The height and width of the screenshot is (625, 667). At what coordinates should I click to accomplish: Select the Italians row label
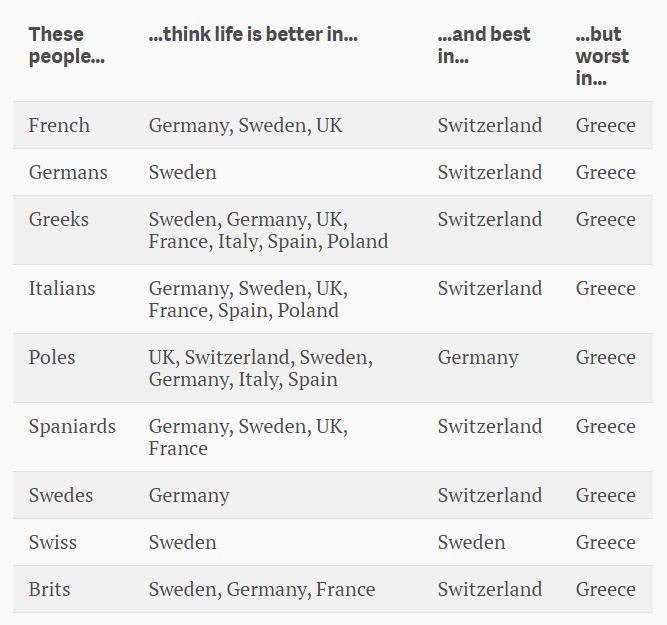(62, 288)
